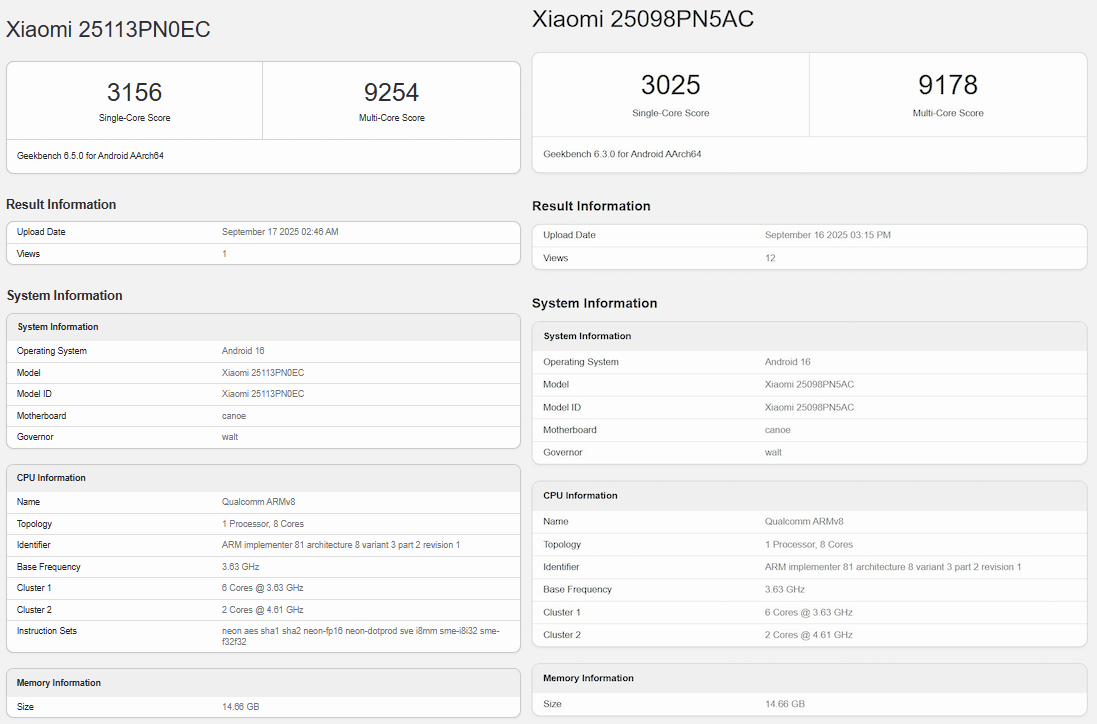Click the Geekbench 6.3.0 for Android AArch64 text

click(x=622, y=154)
